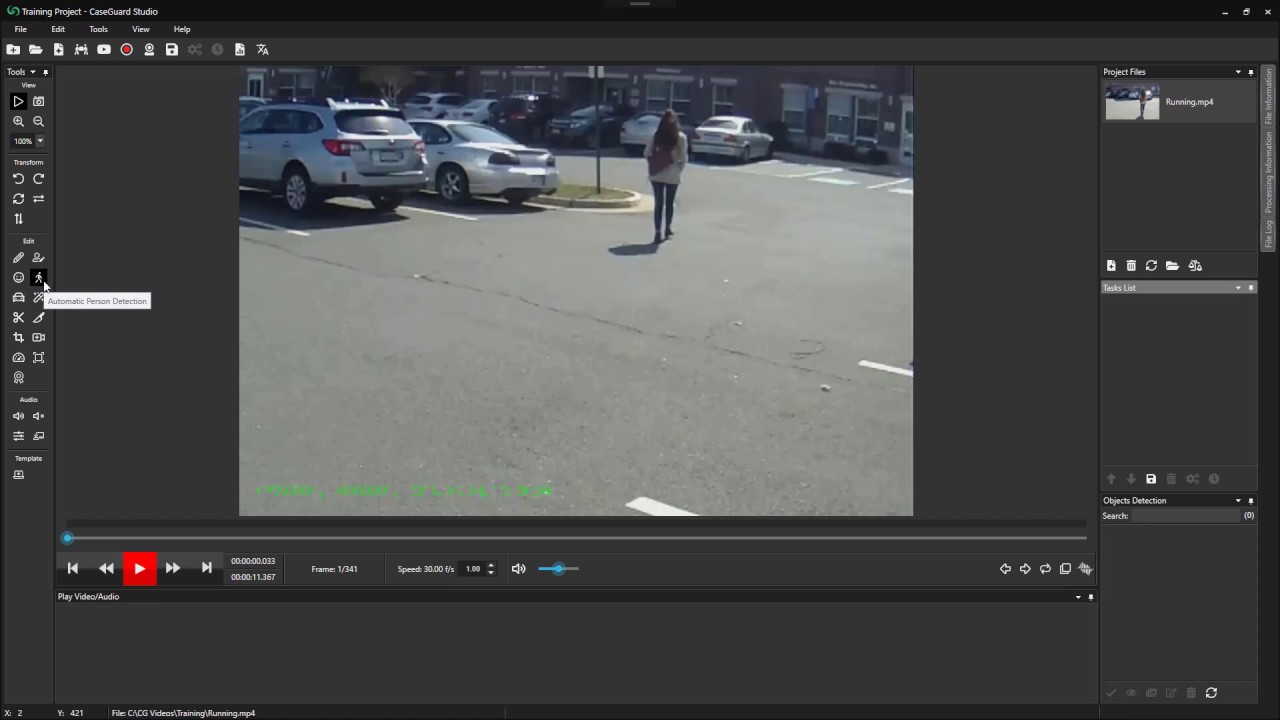Rotate video clockwise
Screen dimensions: 1280x720
point(39,179)
